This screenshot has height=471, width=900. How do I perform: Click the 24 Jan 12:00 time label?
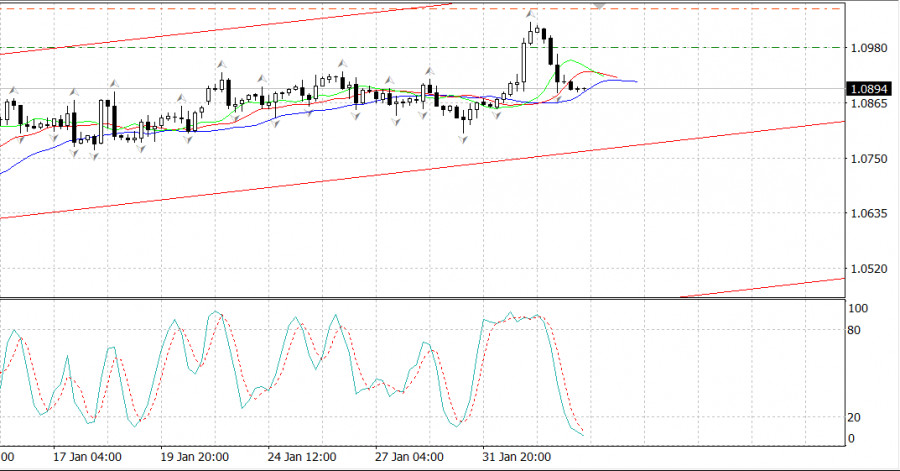coord(302,457)
